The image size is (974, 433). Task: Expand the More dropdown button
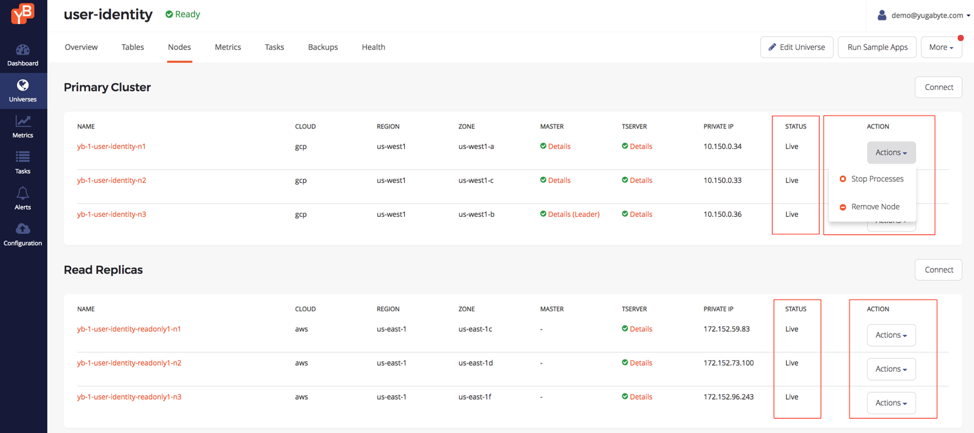coord(941,47)
